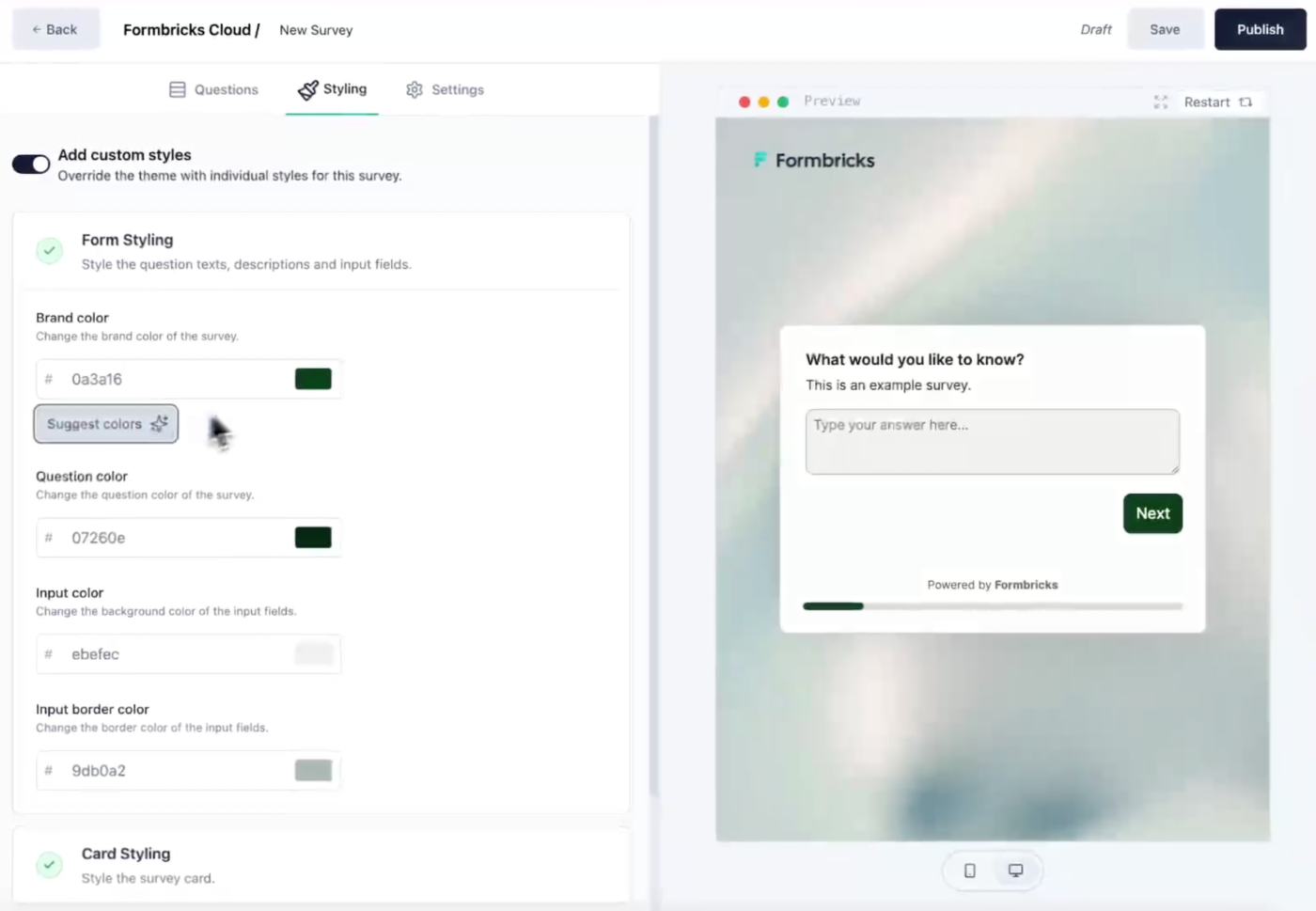Click the styling panel vertical scrollbar

pos(653,456)
